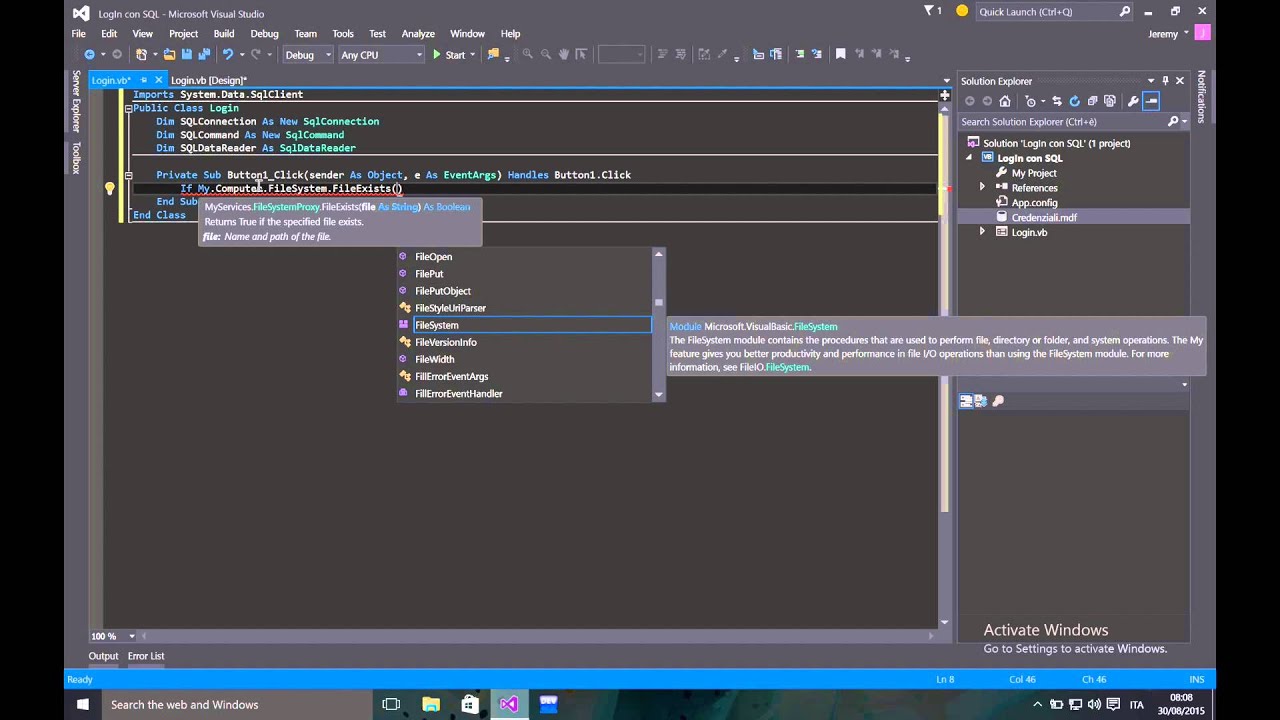The height and width of the screenshot is (720, 1280).
Task: Click the lightbulb quick actions icon
Action: point(110,188)
